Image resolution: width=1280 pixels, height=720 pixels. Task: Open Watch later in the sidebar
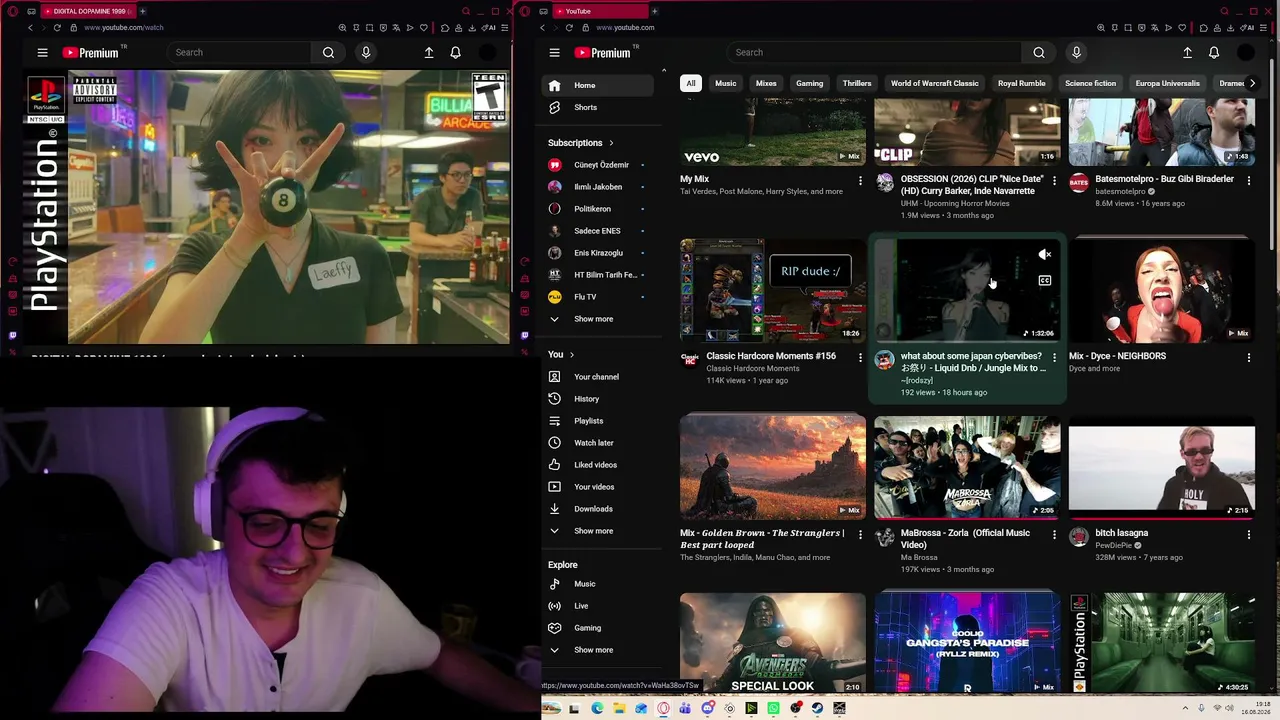point(598,443)
